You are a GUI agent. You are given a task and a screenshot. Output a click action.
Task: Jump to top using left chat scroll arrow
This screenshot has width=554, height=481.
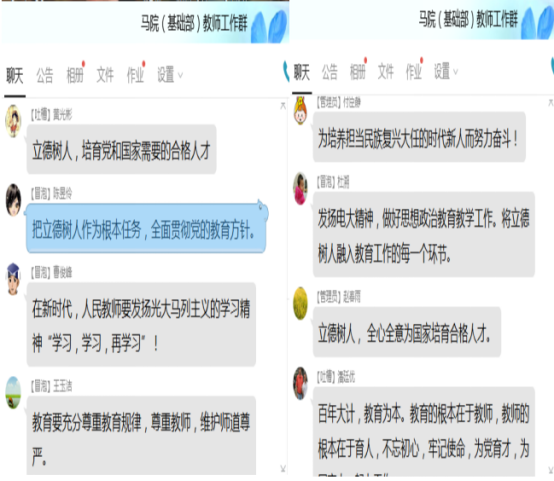coord(283,105)
